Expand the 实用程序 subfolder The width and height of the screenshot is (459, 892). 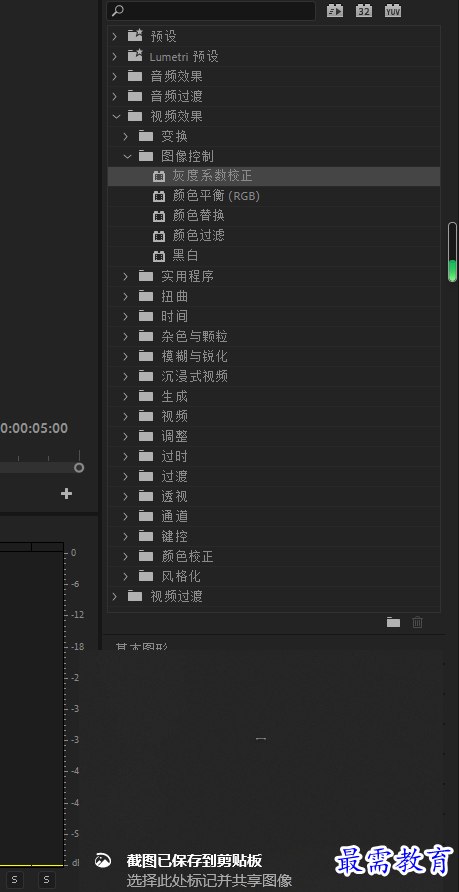coord(126,276)
